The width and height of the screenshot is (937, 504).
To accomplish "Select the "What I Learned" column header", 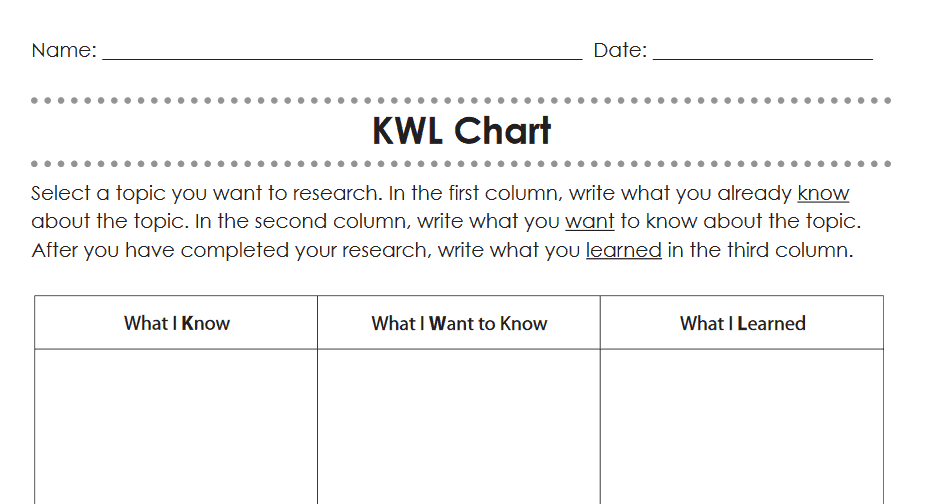I will tap(742, 323).
